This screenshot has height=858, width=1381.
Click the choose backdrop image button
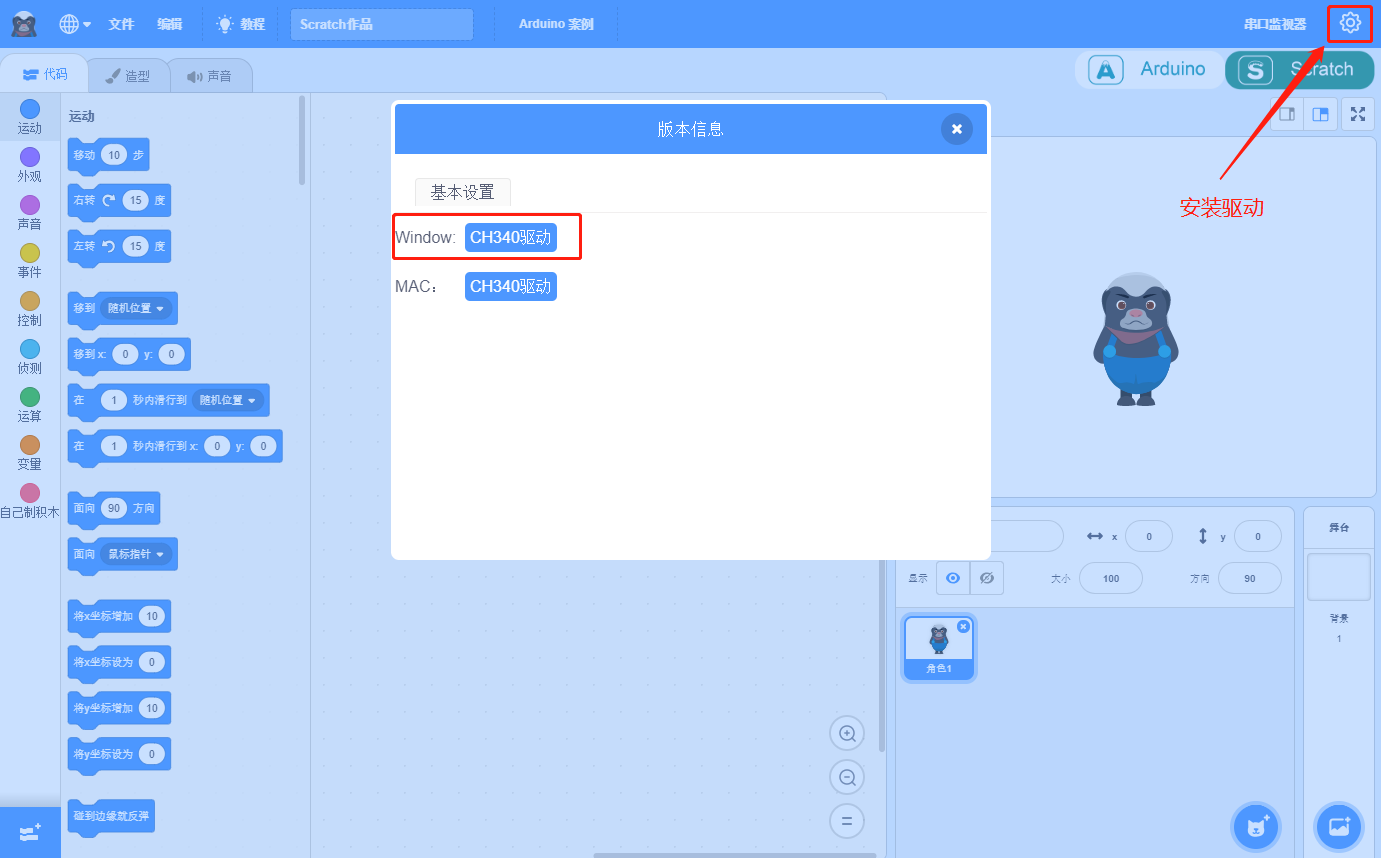click(1339, 826)
